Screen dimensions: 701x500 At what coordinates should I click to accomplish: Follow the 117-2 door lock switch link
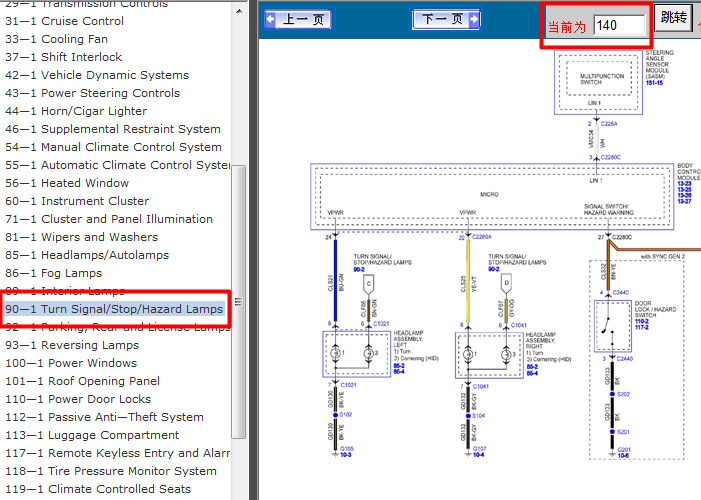pos(642,327)
